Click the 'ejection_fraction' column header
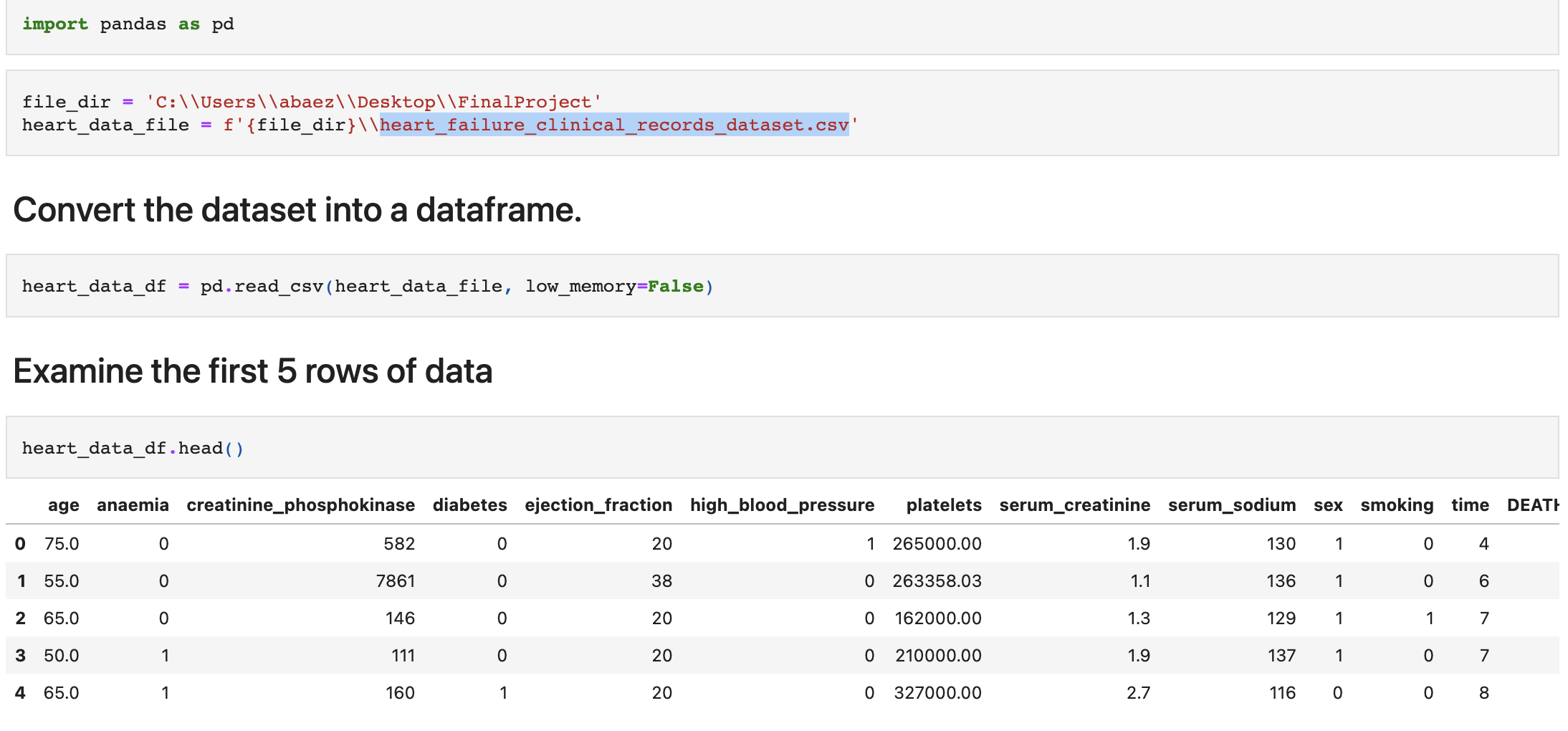1568x731 pixels. [598, 505]
